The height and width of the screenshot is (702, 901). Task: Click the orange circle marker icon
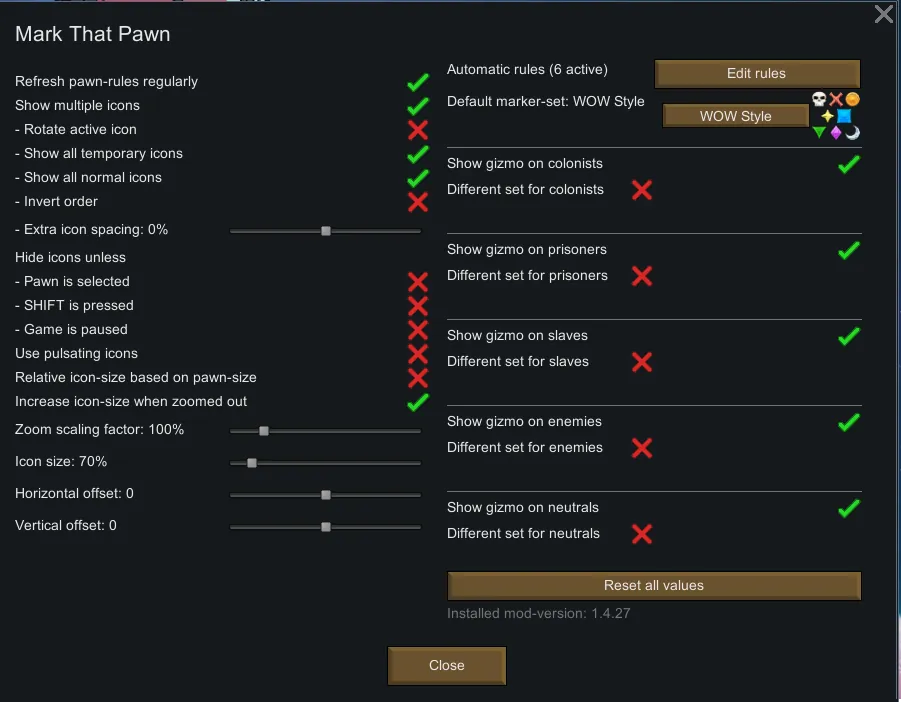(x=853, y=99)
